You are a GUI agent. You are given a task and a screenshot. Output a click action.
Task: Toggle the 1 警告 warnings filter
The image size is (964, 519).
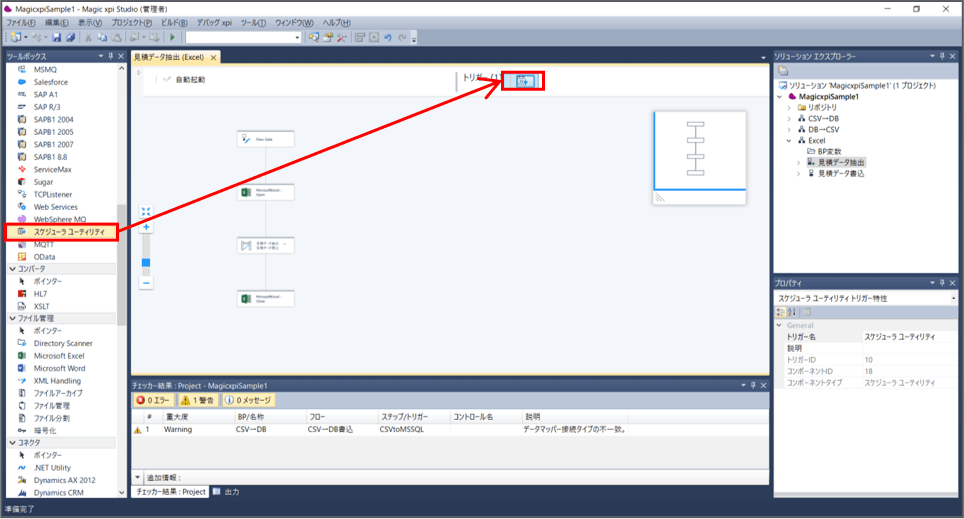[199, 400]
